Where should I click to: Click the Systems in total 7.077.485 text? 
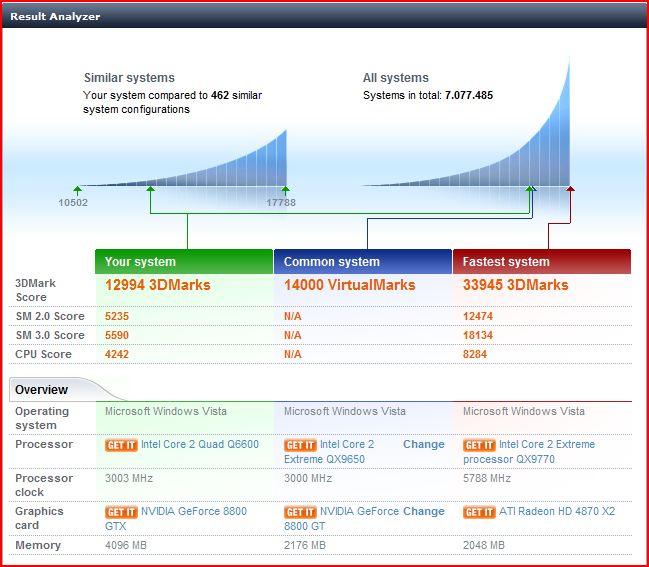(428, 96)
